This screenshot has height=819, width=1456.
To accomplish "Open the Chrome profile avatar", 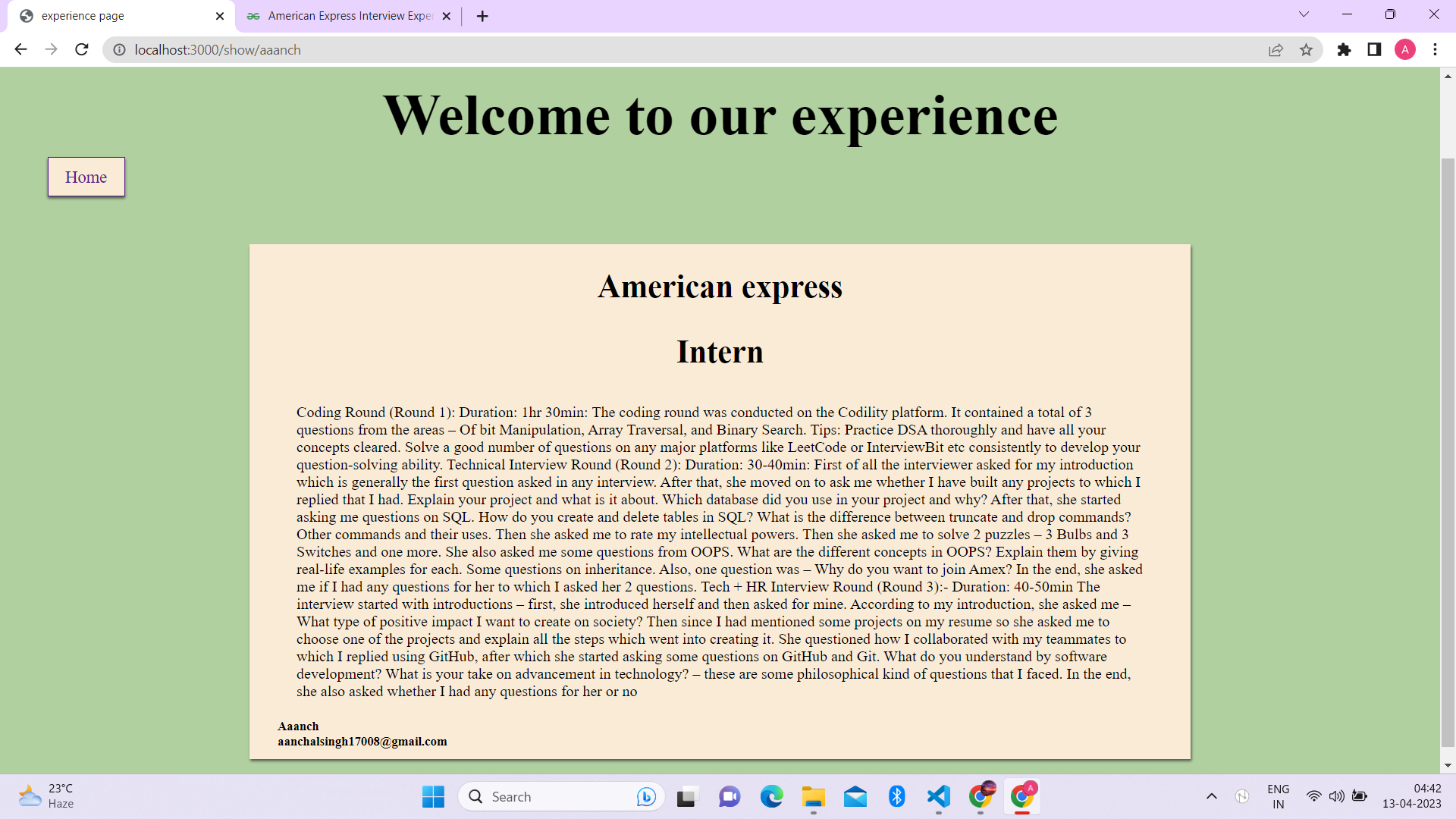I will (x=1404, y=50).
